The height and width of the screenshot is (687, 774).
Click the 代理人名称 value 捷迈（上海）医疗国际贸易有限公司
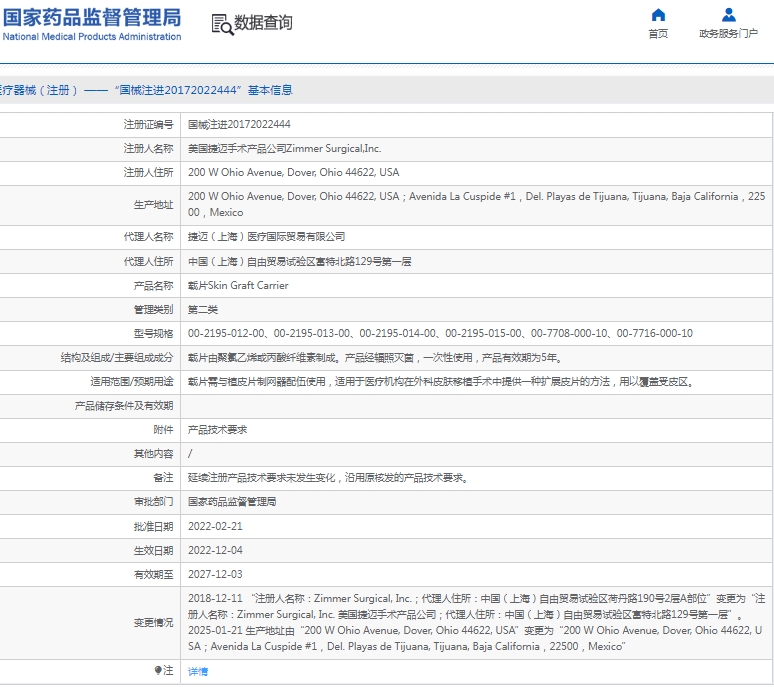tap(266, 237)
